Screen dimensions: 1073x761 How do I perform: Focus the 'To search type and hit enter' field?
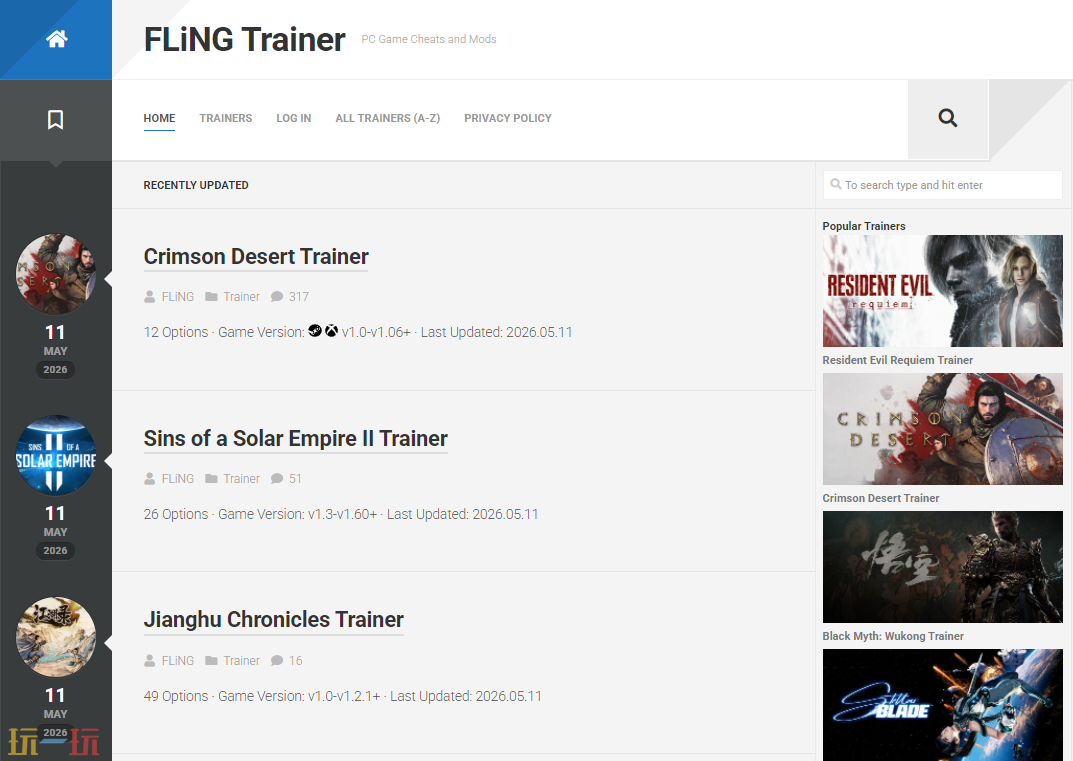(x=942, y=185)
